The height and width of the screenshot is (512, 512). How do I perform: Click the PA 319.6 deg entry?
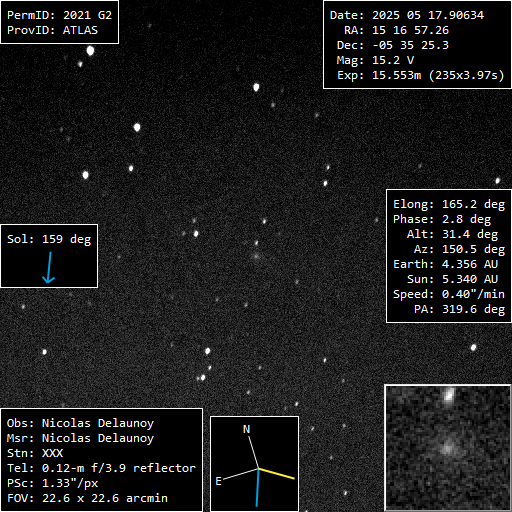pyautogui.click(x=459, y=309)
